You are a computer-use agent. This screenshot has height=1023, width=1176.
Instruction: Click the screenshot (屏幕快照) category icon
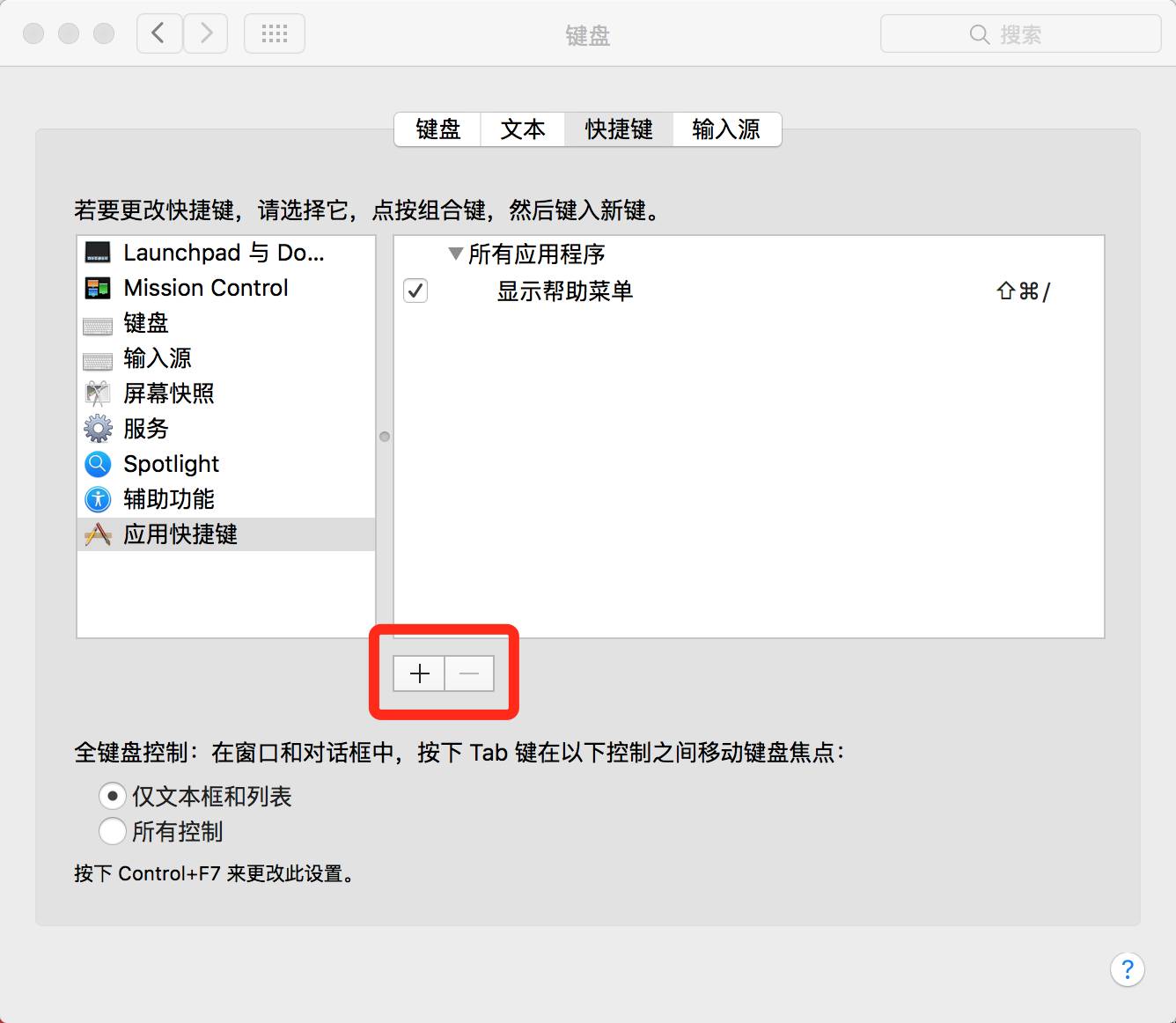click(x=98, y=394)
